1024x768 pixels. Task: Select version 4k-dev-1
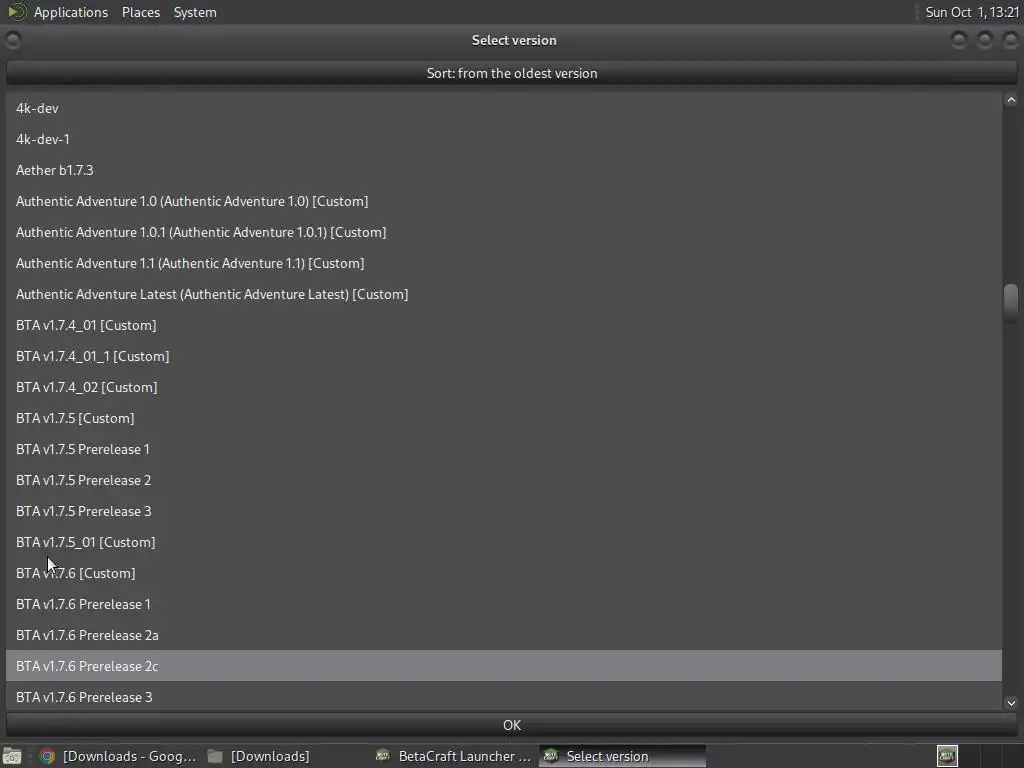pyautogui.click(x=504, y=139)
